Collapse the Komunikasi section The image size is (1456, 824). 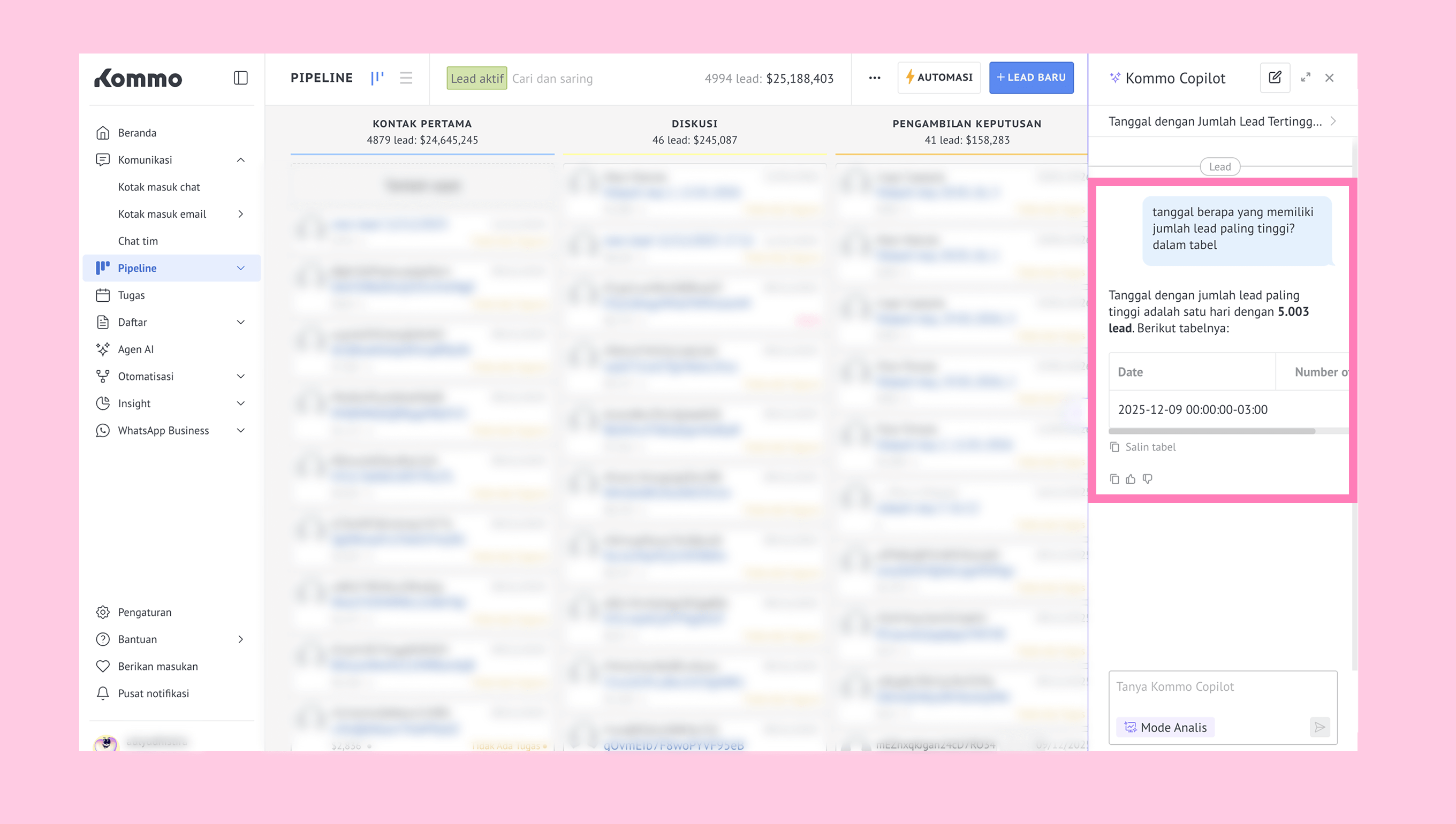[240, 159]
